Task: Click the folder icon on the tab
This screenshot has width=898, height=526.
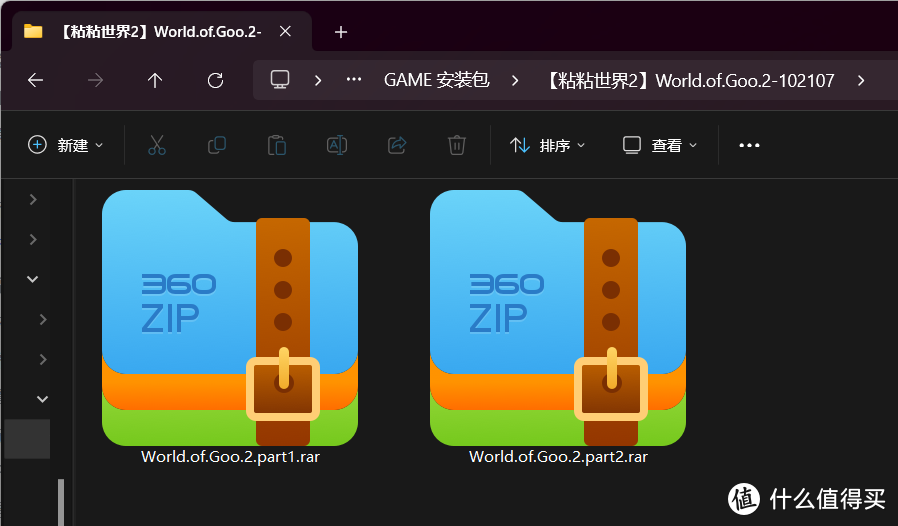Action: [33, 31]
